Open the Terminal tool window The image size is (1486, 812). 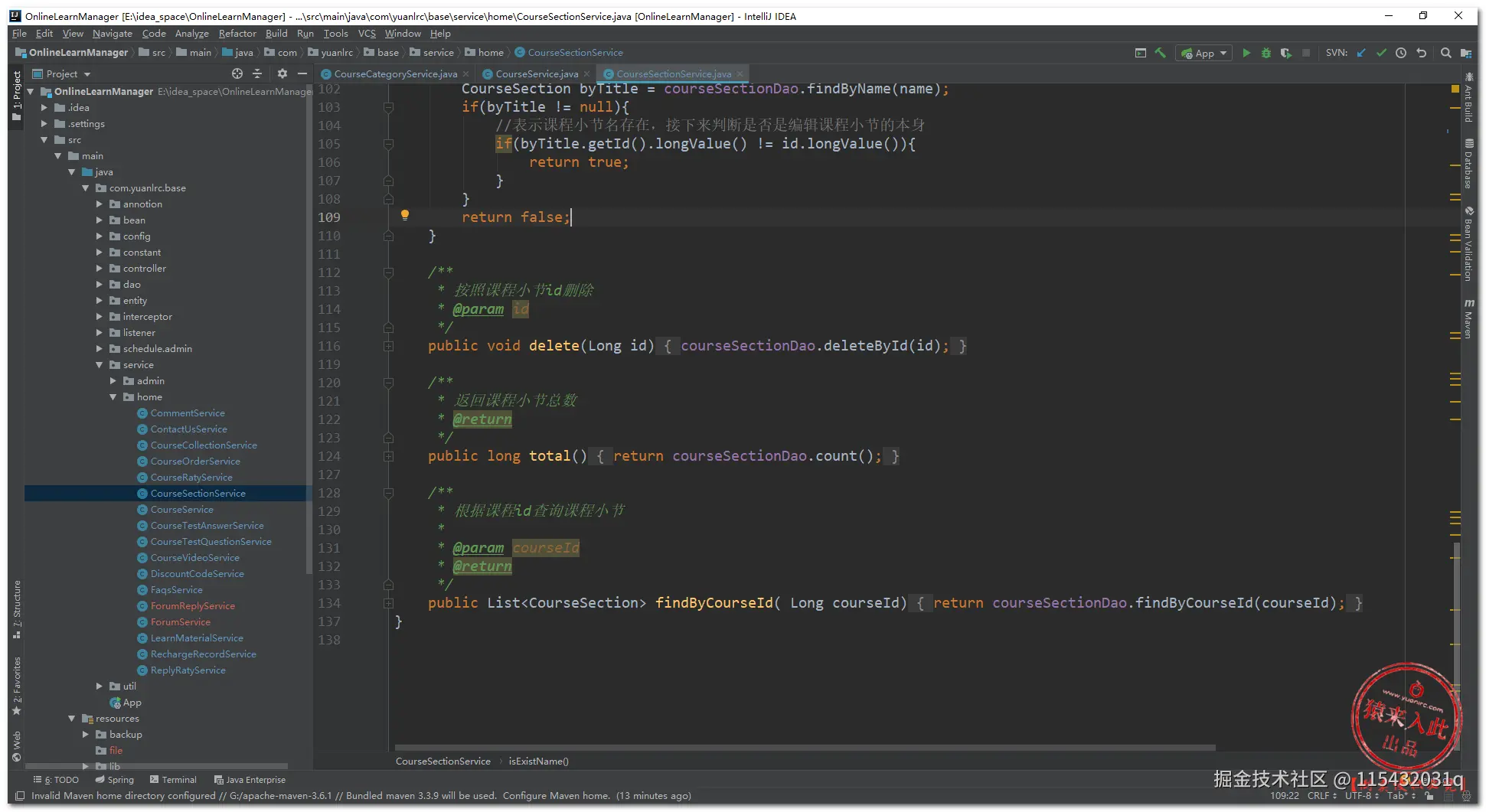[x=174, y=780]
